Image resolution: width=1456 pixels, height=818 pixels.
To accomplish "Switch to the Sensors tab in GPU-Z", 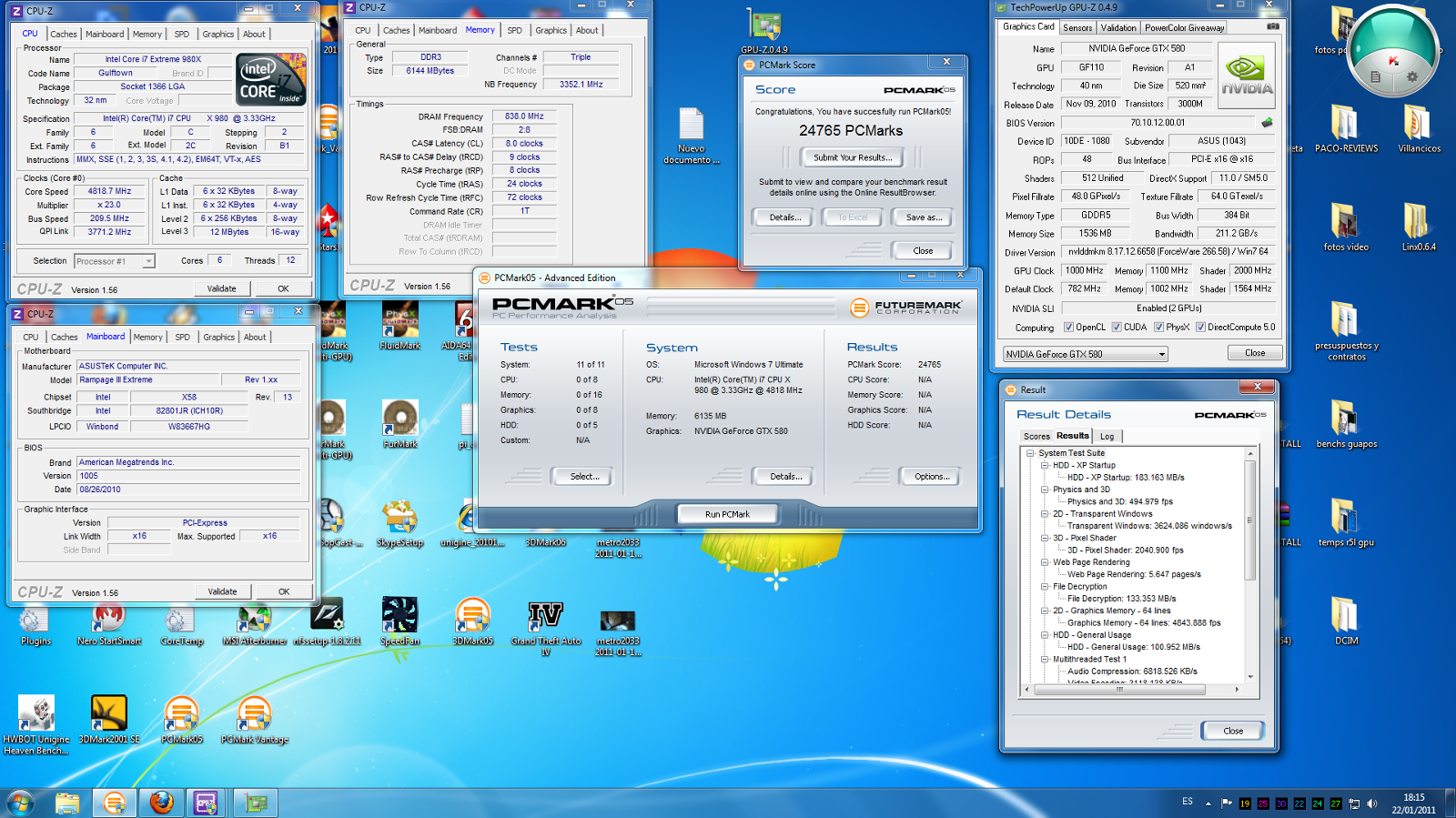I will point(1077,27).
